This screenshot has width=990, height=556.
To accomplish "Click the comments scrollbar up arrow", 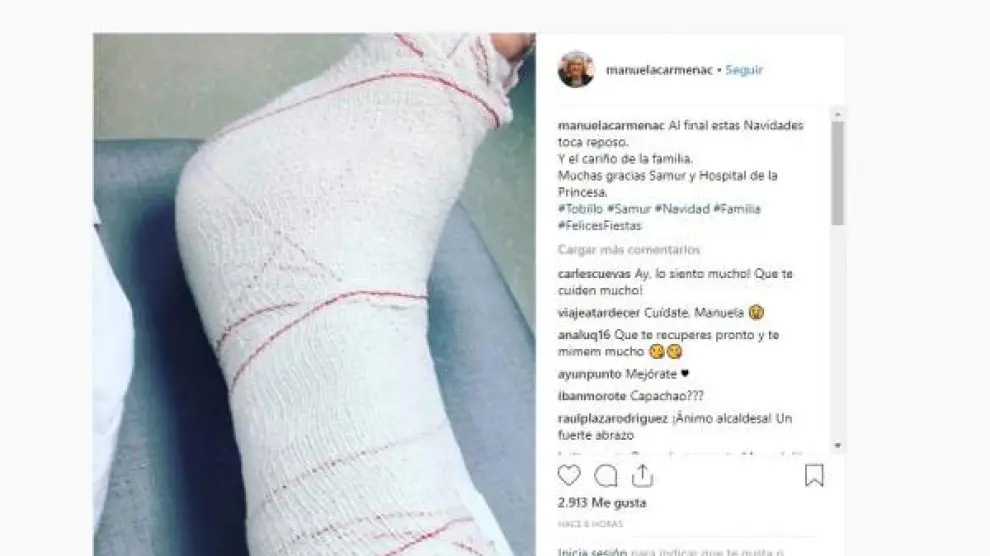I will (x=838, y=114).
